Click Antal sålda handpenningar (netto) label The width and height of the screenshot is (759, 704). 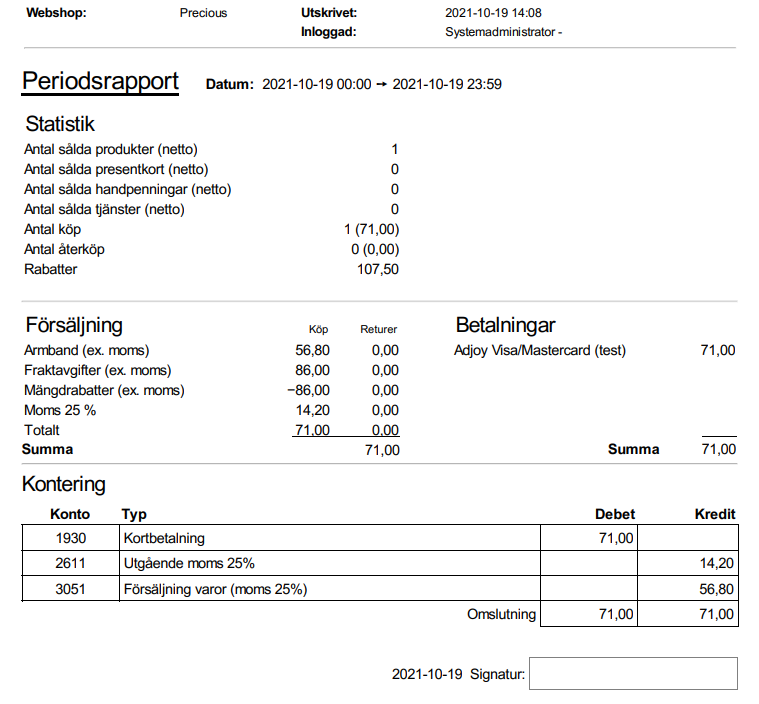click(128, 189)
